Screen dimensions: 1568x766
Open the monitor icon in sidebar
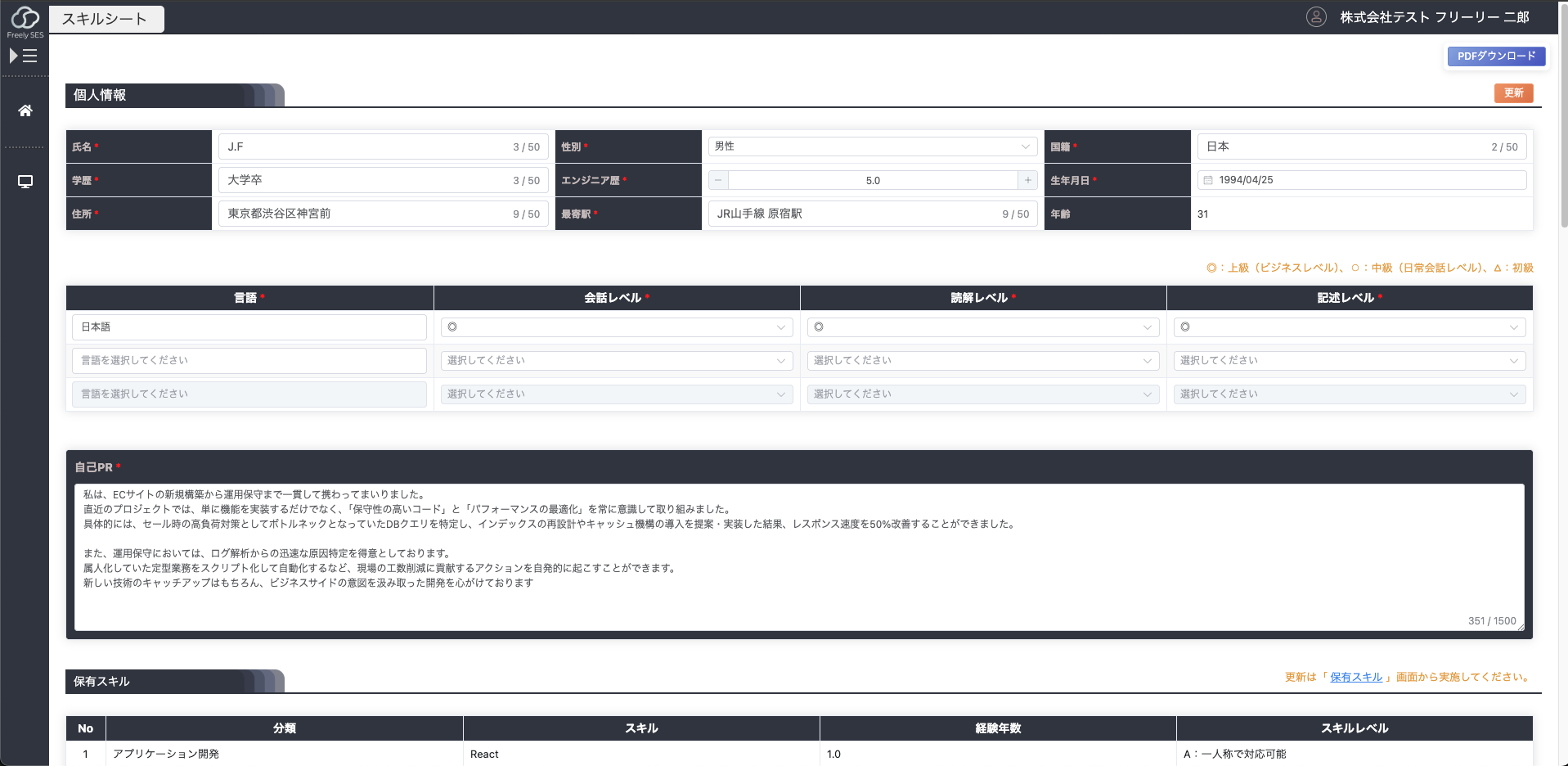click(25, 182)
